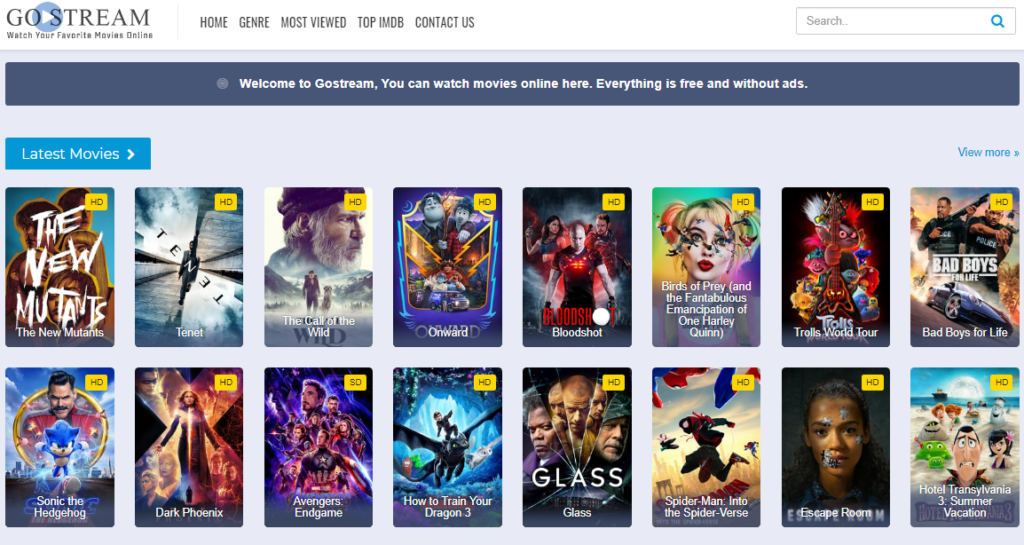Open the Contact Us page
Image resolution: width=1024 pixels, height=545 pixels.
(x=445, y=22)
